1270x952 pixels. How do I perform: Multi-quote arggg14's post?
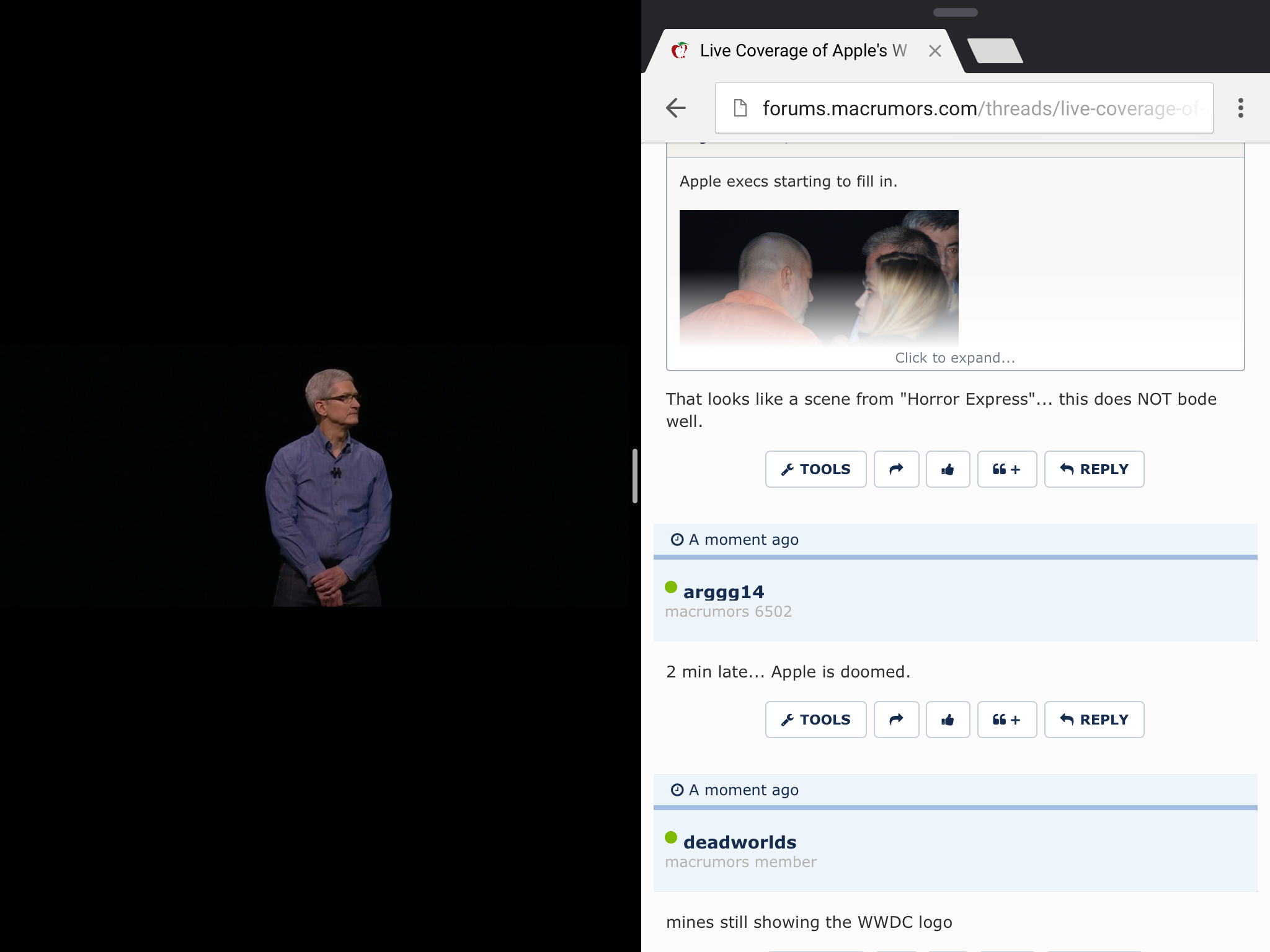click(1006, 720)
